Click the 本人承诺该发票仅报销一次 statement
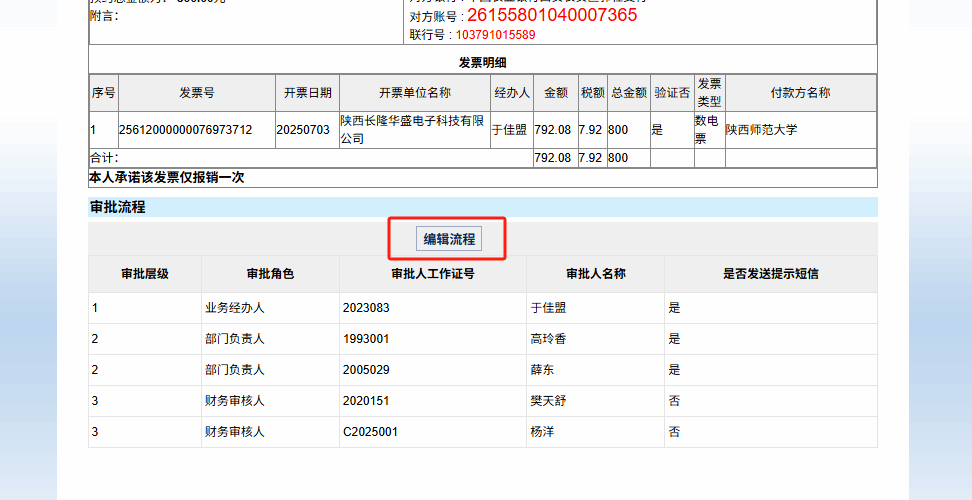This screenshot has width=972, height=500. (167, 178)
